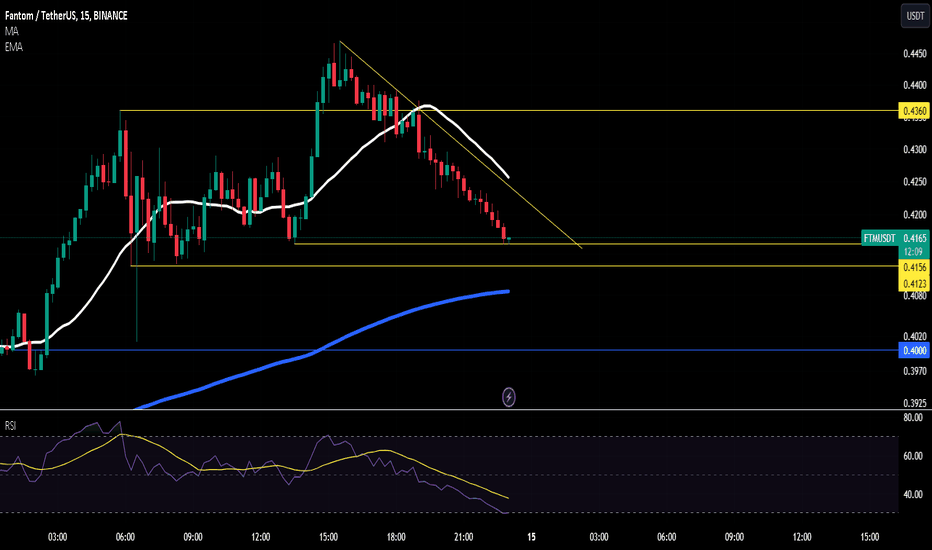Click the 0.3970 price axis value
Image resolution: width=932 pixels, height=550 pixels.
pos(915,371)
